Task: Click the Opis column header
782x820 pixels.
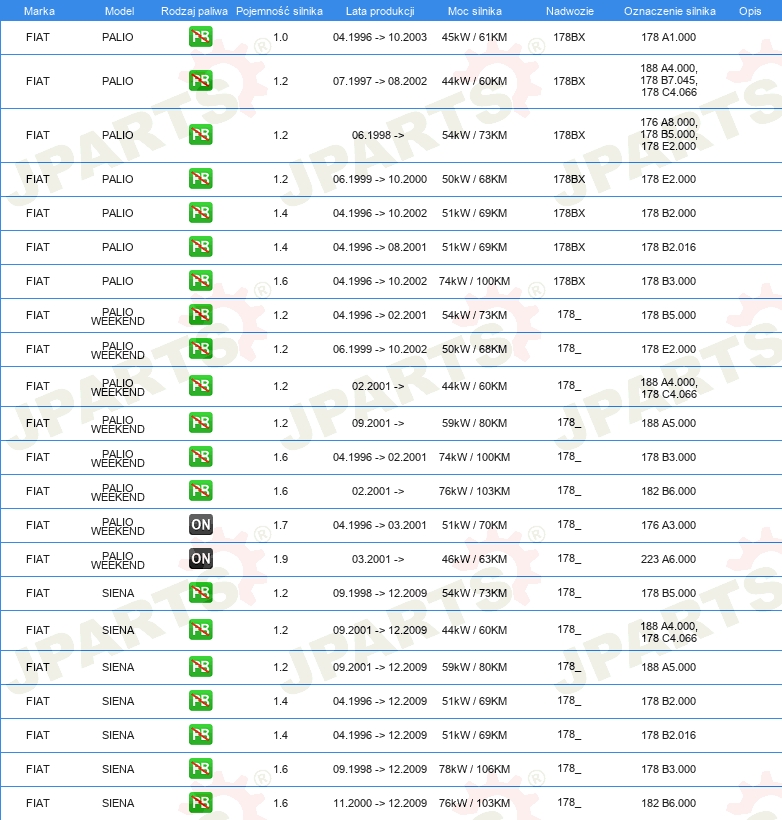Action: [750, 11]
